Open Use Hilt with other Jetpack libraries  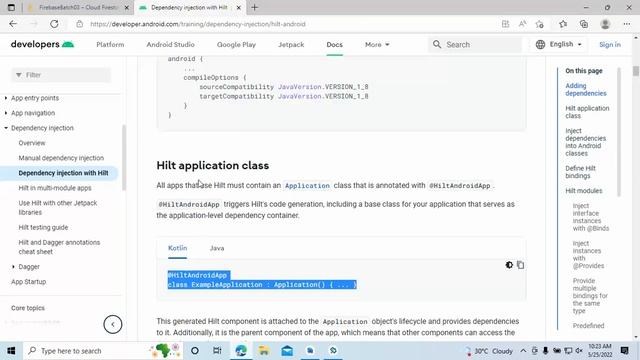click(58, 208)
